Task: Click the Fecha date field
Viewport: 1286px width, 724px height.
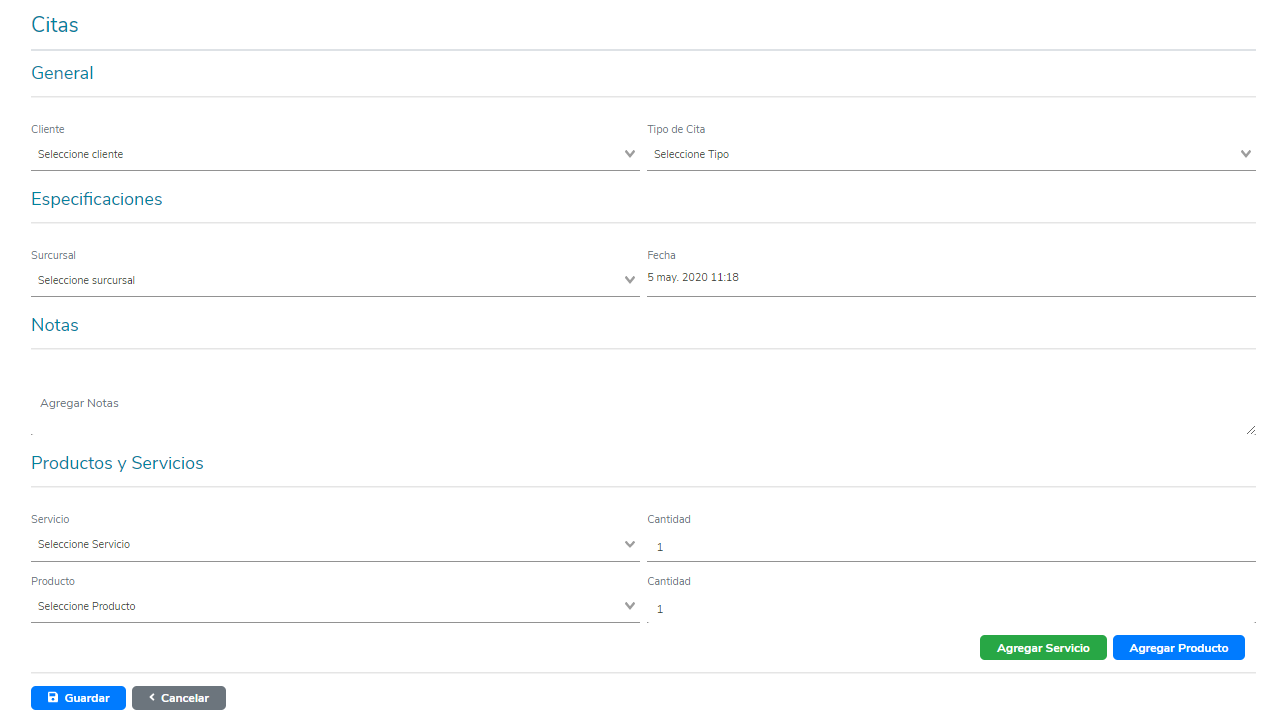Action: [x=950, y=278]
